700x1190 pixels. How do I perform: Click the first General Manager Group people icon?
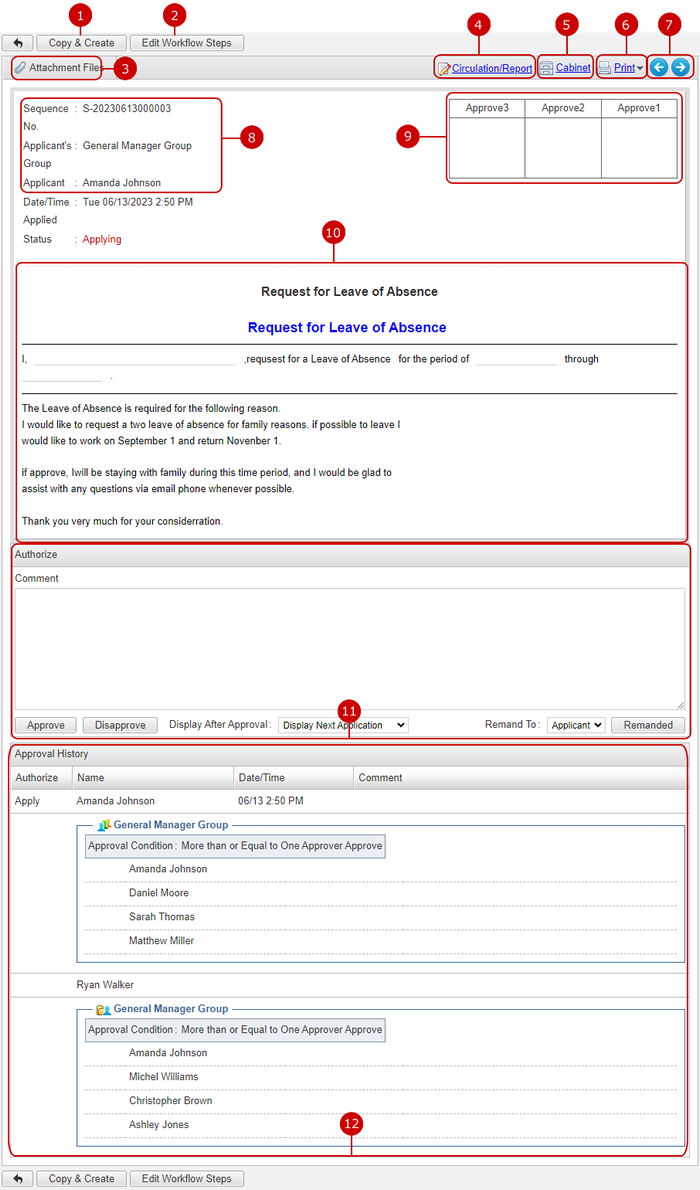click(x=104, y=825)
